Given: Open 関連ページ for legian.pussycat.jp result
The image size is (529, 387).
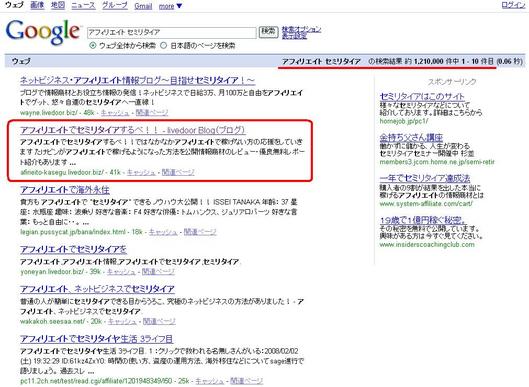Looking at the screenshot, I should [x=200, y=232].
